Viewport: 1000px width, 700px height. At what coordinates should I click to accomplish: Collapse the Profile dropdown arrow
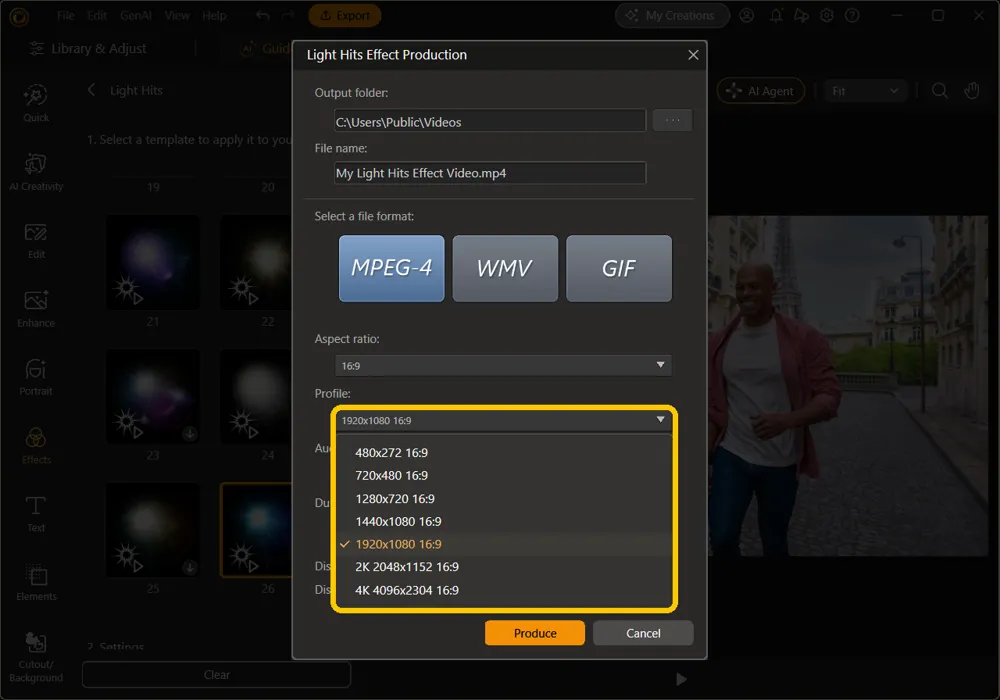click(x=660, y=419)
